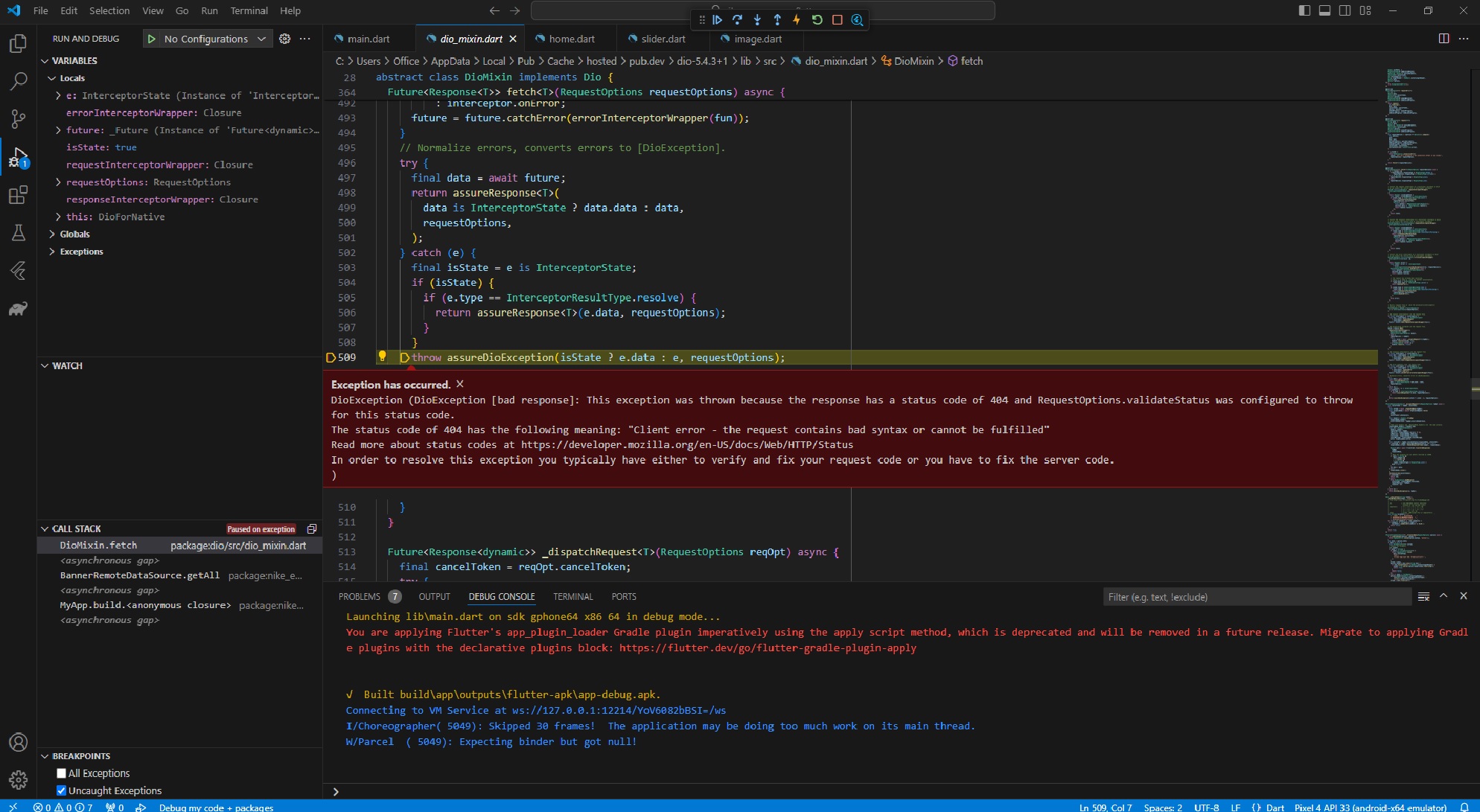Click Pixel 4 API 33 device status
The image size is (1480, 812).
(x=1370, y=807)
